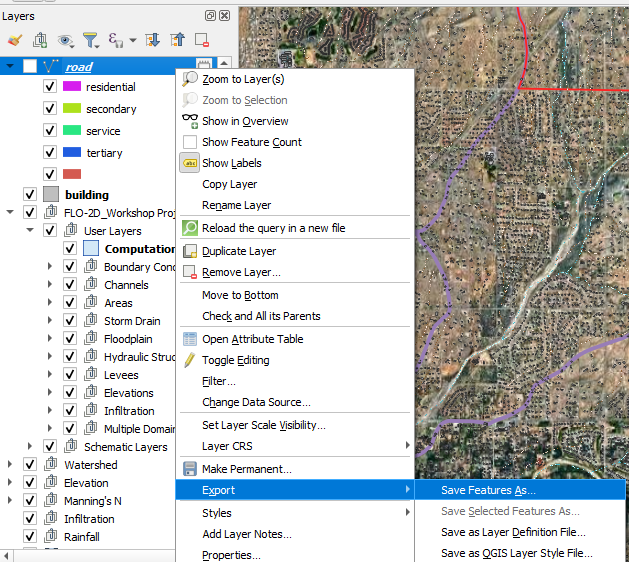Image resolution: width=629 pixels, height=562 pixels.
Task: Click the blue tertiary color swatch
Action: coord(72,153)
